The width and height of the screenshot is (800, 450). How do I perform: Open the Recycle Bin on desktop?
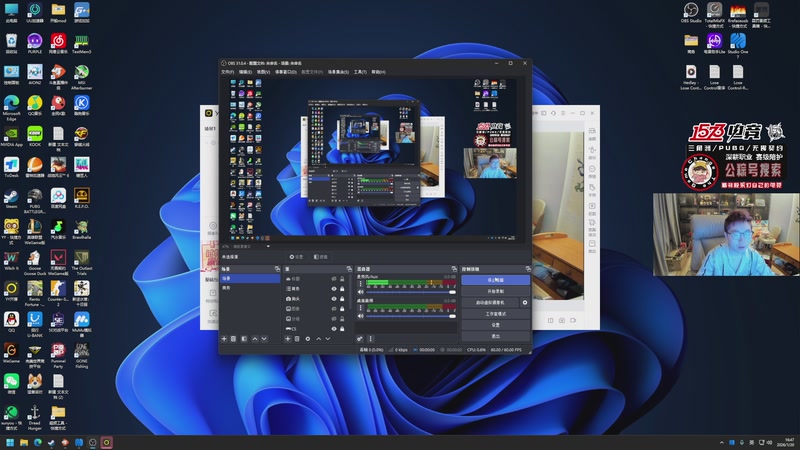click(11, 44)
